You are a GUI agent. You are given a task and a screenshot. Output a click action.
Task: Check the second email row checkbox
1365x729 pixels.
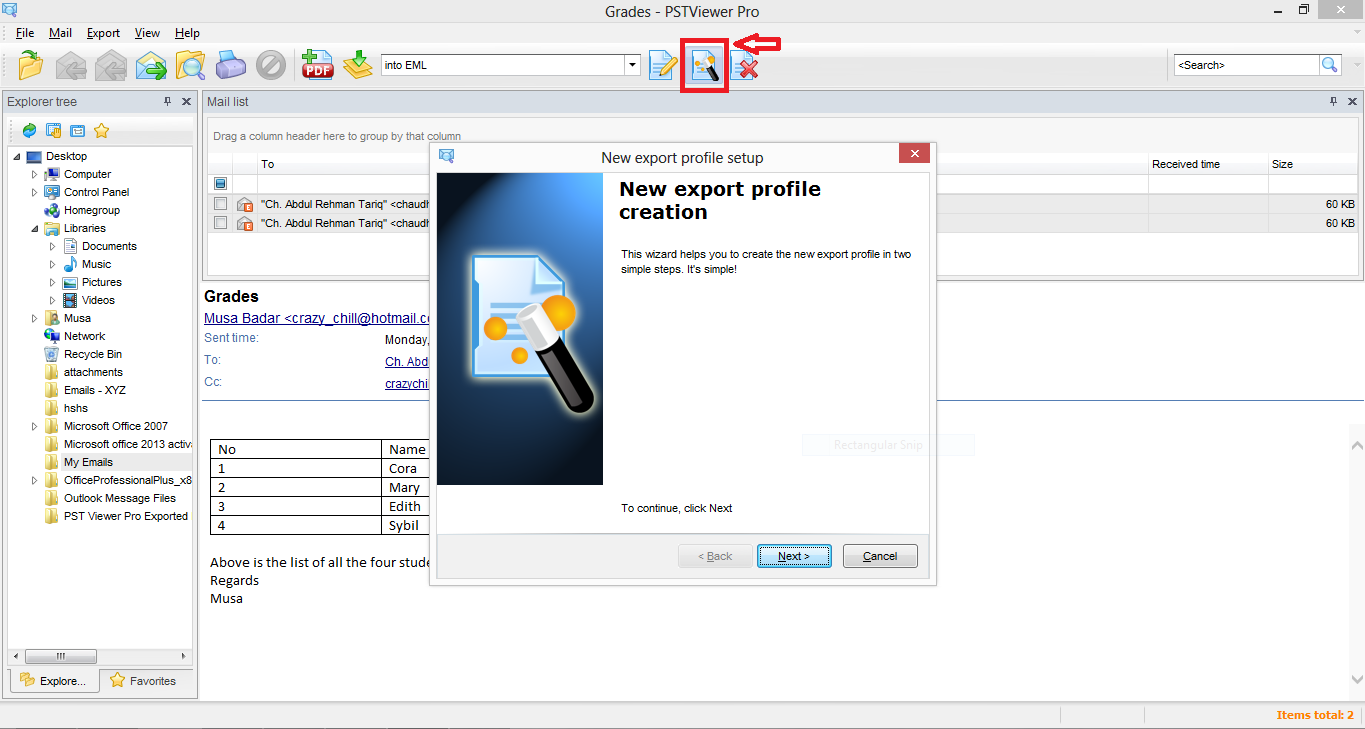pyautogui.click(x=220, y=223)
